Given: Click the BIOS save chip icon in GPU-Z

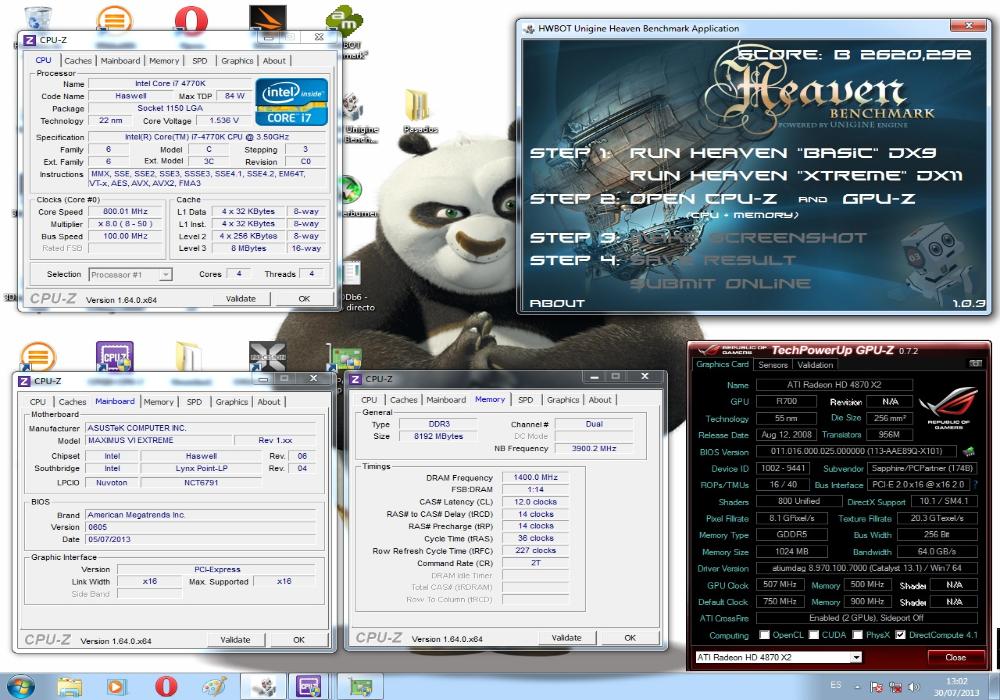Looking at the screenshot, I should [969, 451].
